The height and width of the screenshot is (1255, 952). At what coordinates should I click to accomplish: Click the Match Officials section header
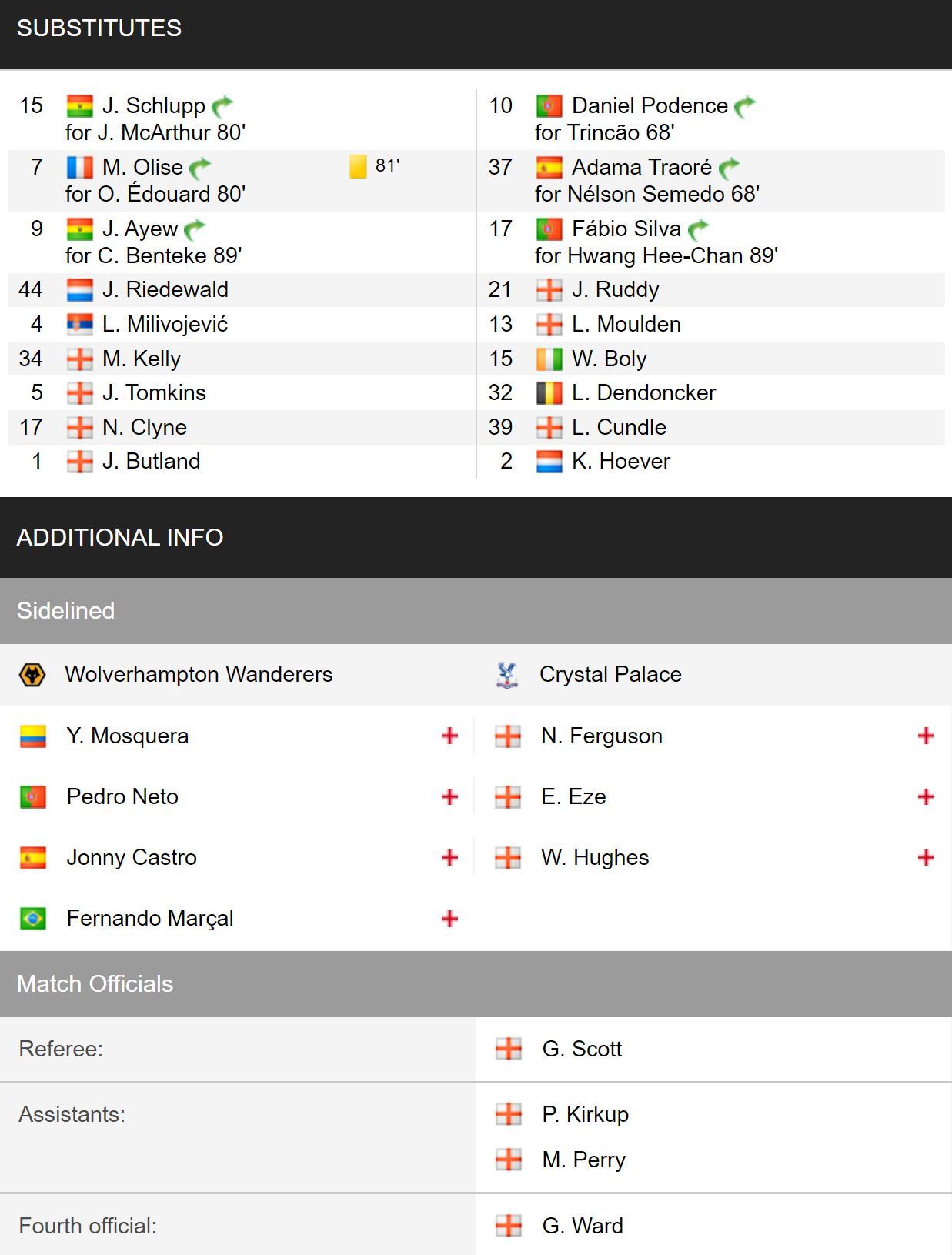tap(476, 984)
